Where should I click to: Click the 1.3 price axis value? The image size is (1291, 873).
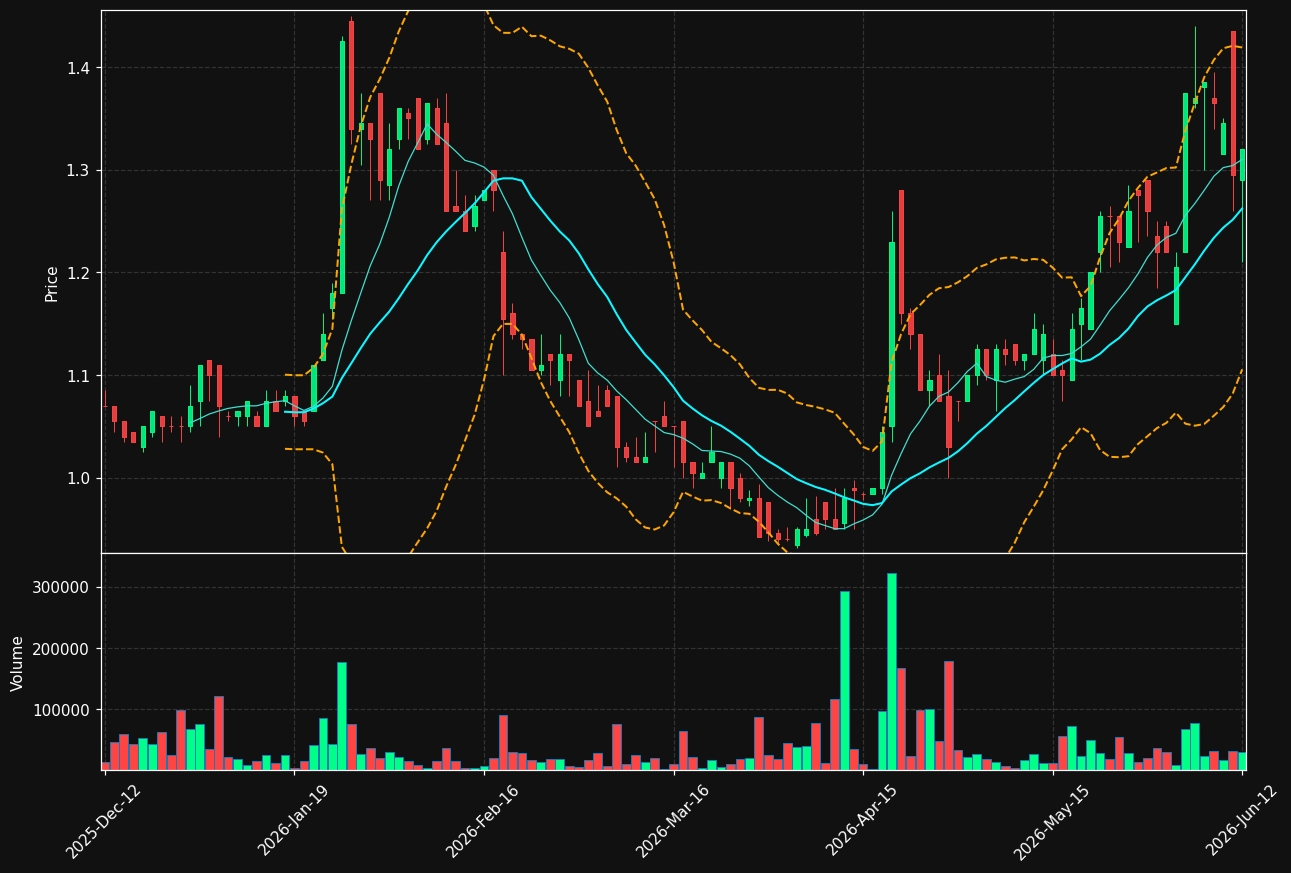coord(78,170)
